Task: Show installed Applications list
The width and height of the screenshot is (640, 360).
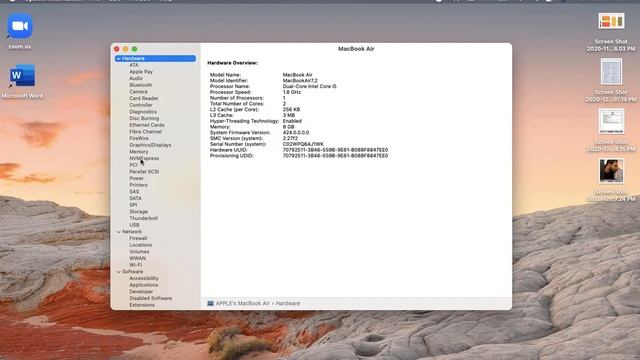Action: tap(144, 285)
